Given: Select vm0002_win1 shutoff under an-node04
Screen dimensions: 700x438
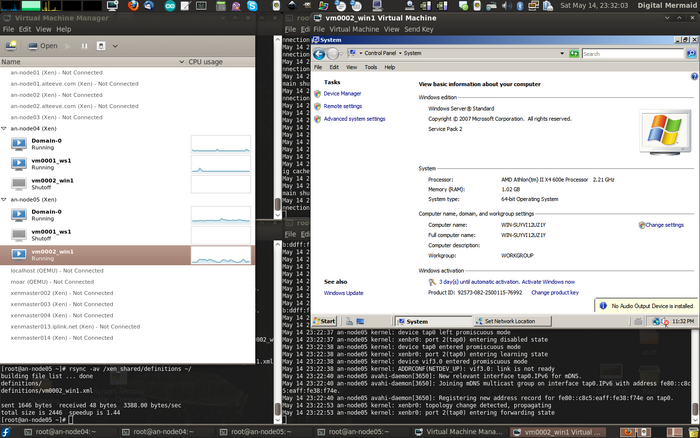Looking at the screenshot, I should click(x=127, y=184).
